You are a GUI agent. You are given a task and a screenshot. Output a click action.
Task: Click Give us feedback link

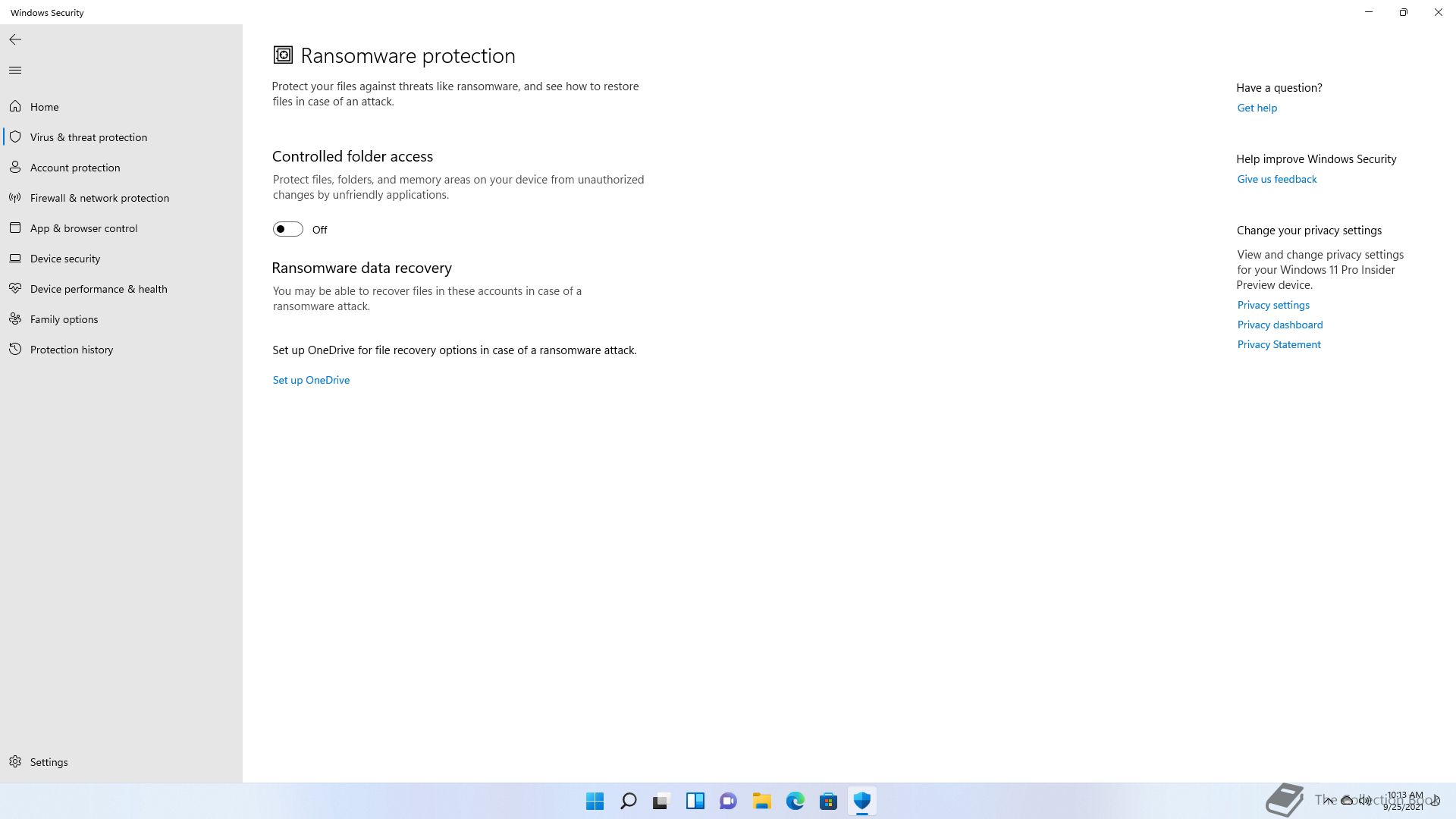(1277, 179)
